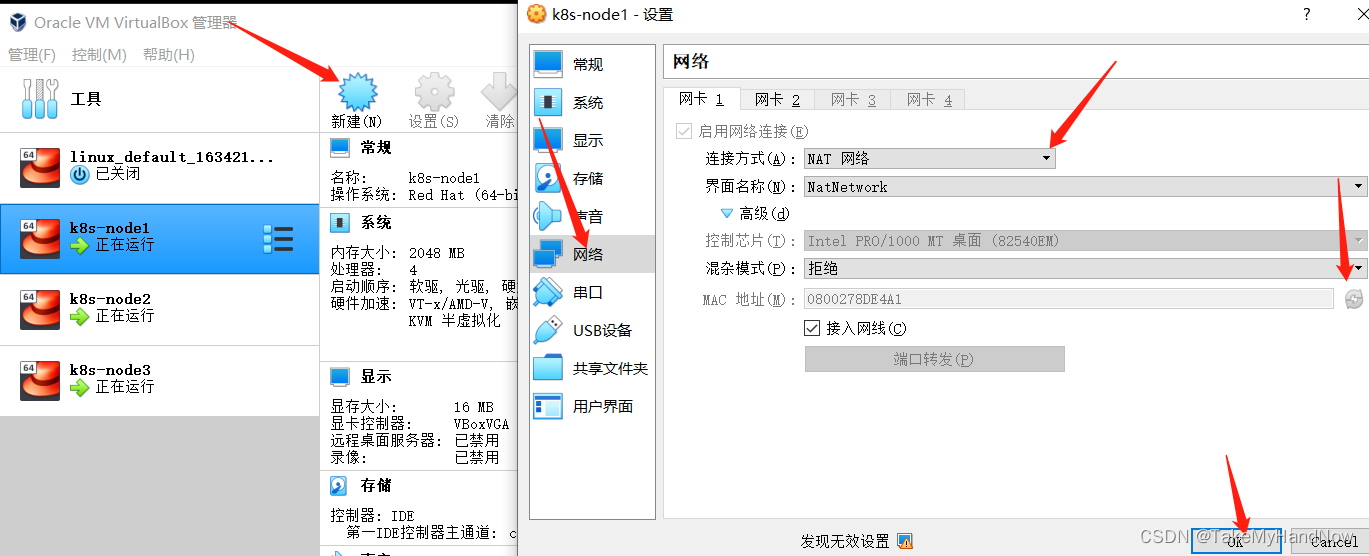Switch to 网卡 1 tab

701,99
